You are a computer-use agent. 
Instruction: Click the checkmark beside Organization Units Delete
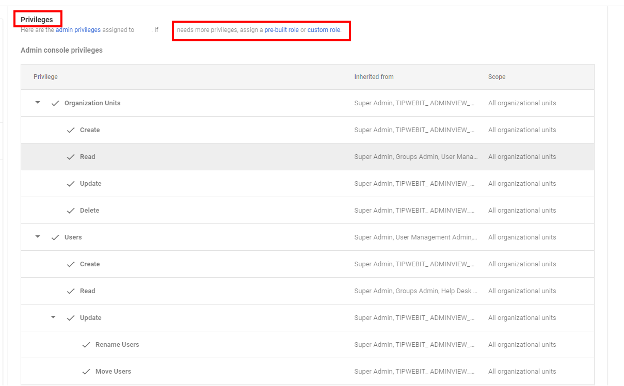70,211
